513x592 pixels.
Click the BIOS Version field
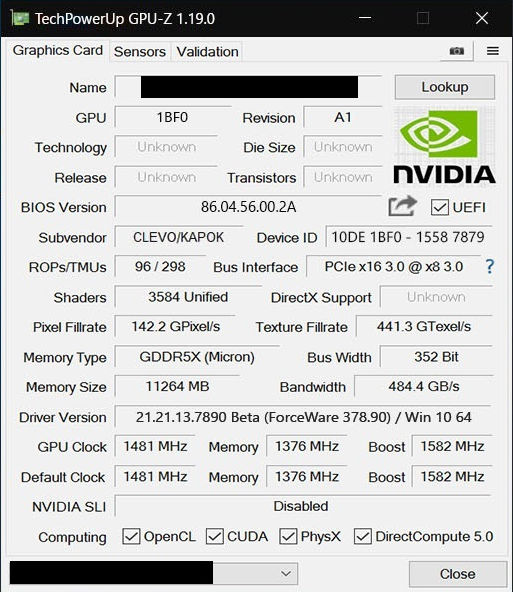[x=248, y=207]
